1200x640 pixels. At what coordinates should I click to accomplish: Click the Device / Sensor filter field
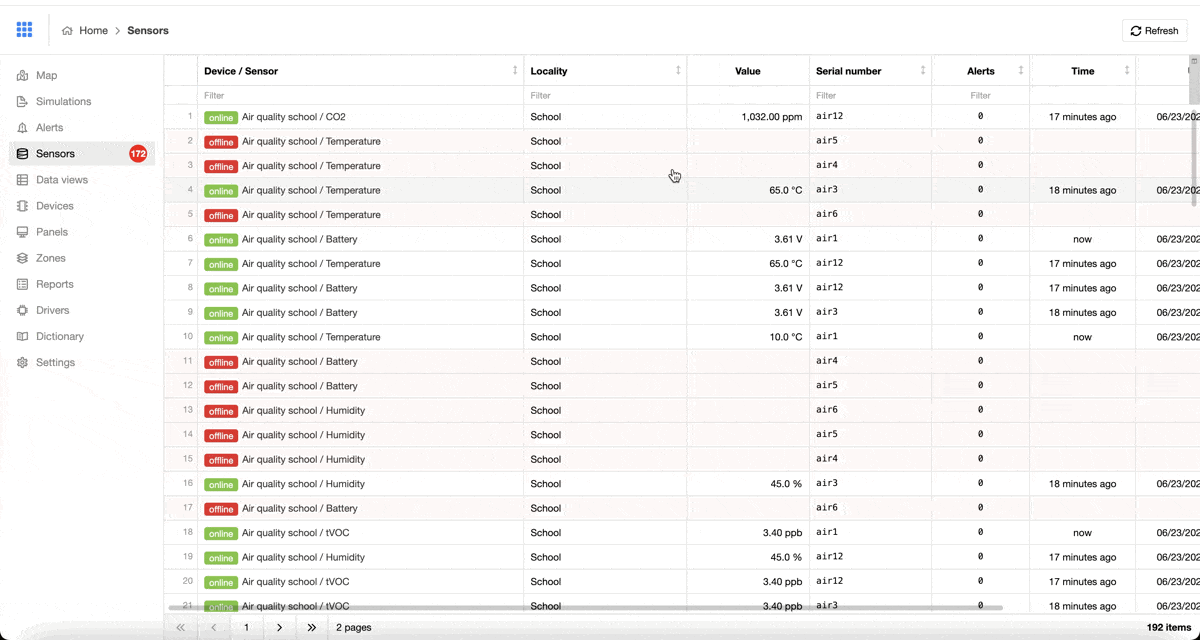[360, 96]
